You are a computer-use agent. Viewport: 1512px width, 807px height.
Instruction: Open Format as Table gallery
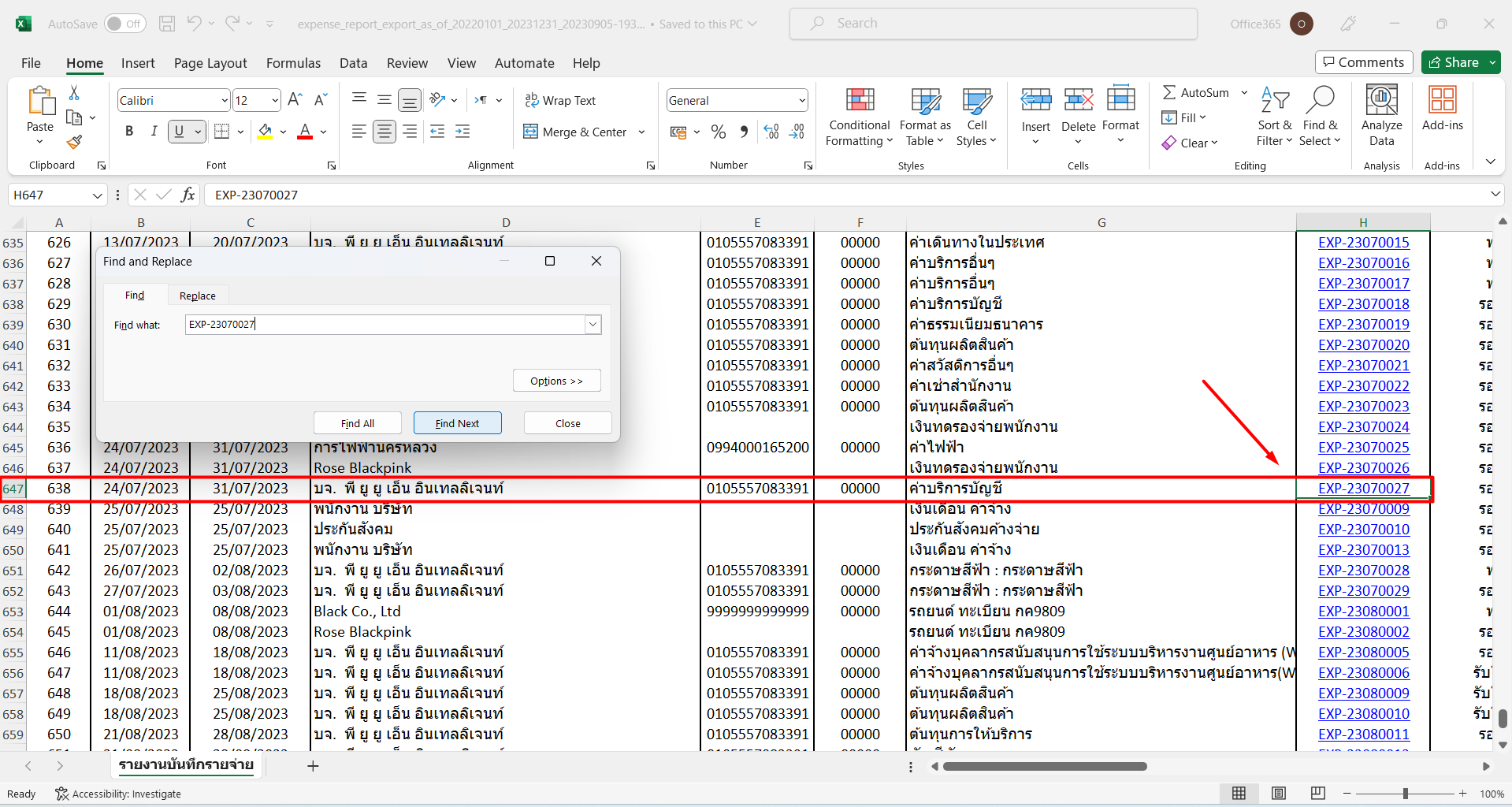pyautogui.click(x=925, y=117)
